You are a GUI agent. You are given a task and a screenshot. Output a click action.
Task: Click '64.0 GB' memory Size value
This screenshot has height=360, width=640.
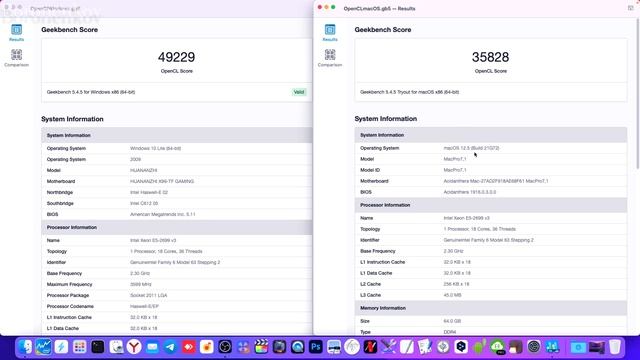[x=452, y=321]
